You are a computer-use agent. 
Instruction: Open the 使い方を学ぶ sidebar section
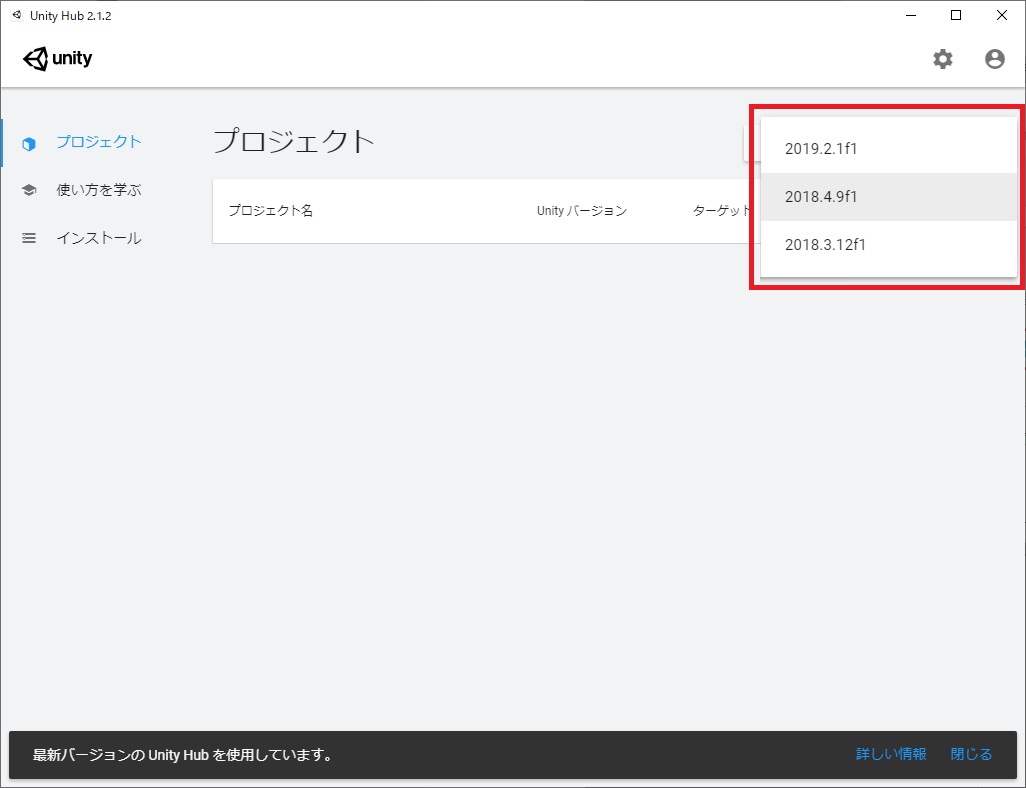pyautogui.click(x=99, y=190)
